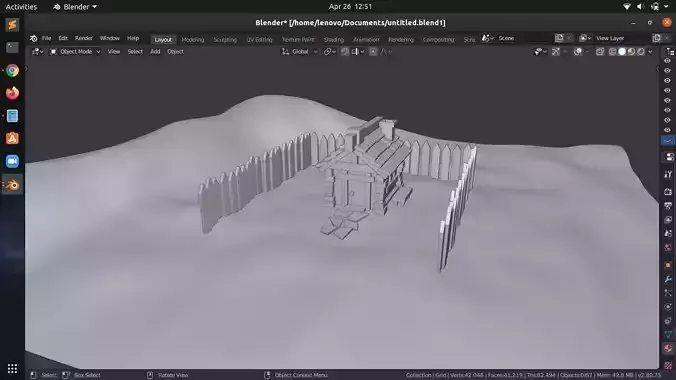This screenshot has height=380, width=676.
Task: Open the view layer browse icon
Action: 585,38
